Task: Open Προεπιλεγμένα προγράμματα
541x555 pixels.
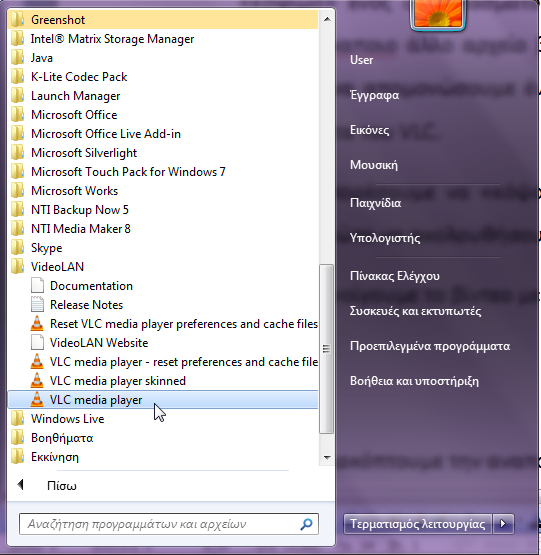Action: 430,346
